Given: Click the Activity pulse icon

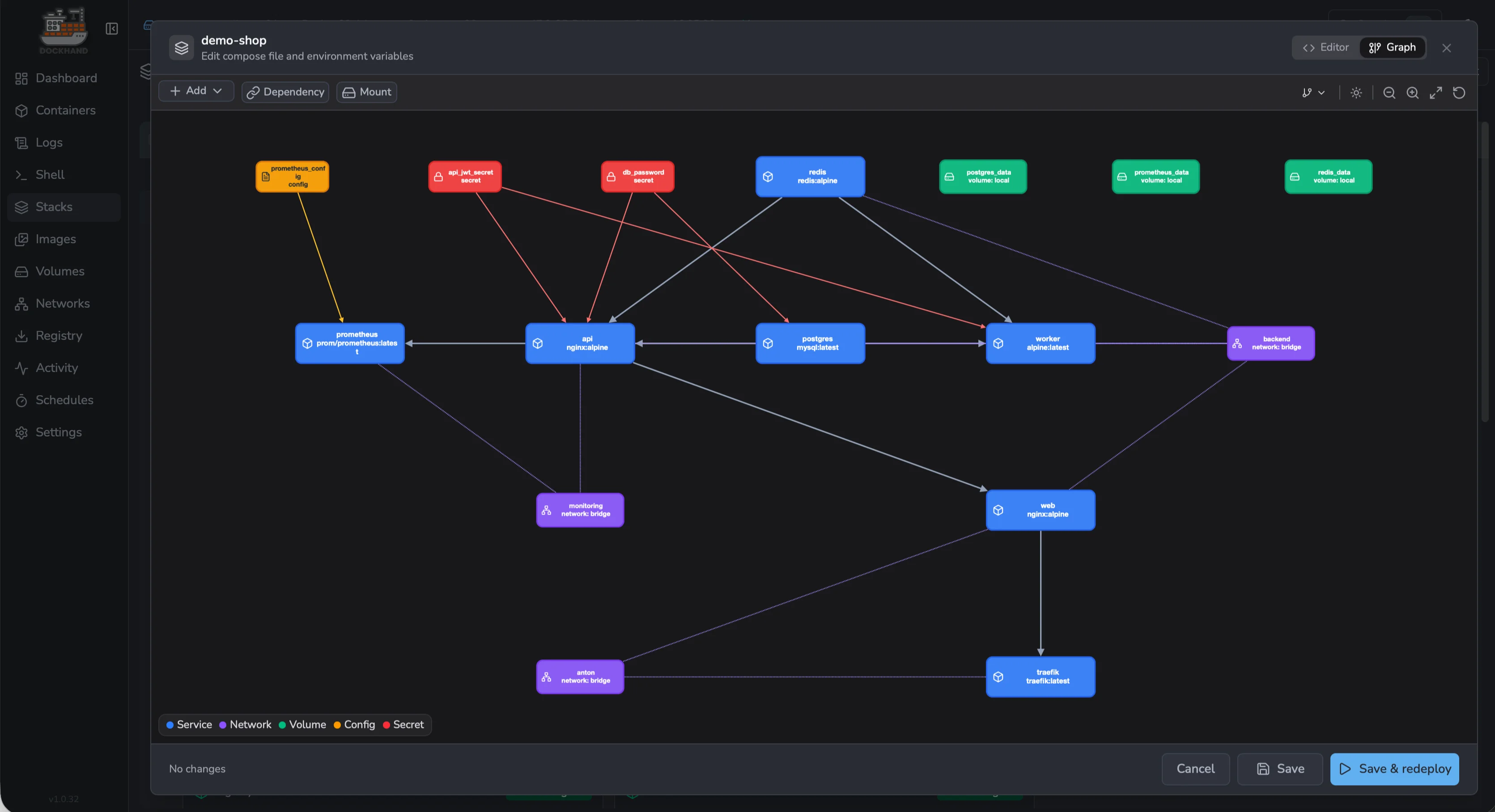Looking at the screenshot, I should [x=21, y=368].
